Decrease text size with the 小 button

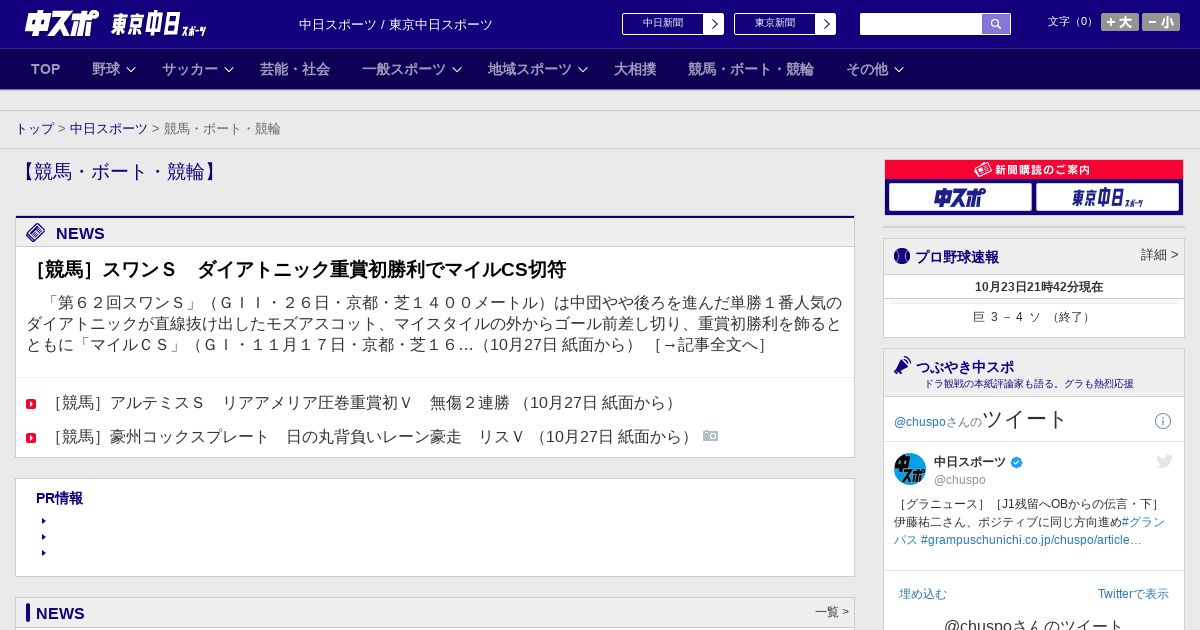[1161, 22]
